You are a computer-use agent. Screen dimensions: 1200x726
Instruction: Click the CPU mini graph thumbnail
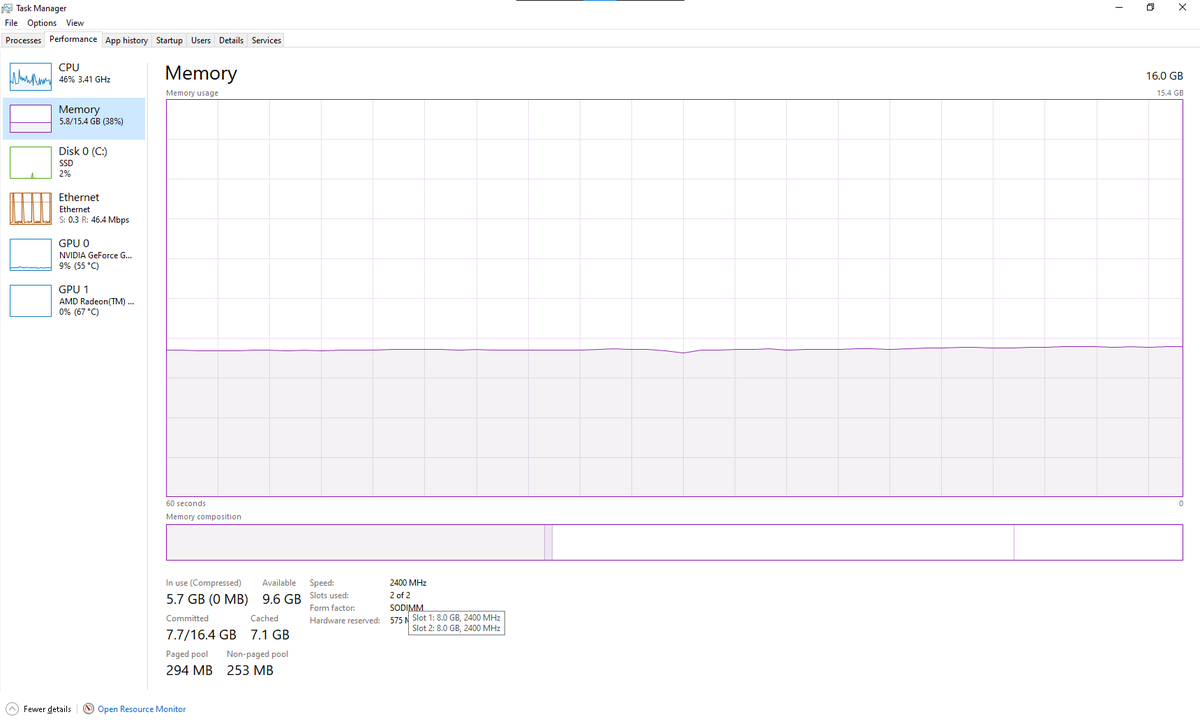(30, 77)
